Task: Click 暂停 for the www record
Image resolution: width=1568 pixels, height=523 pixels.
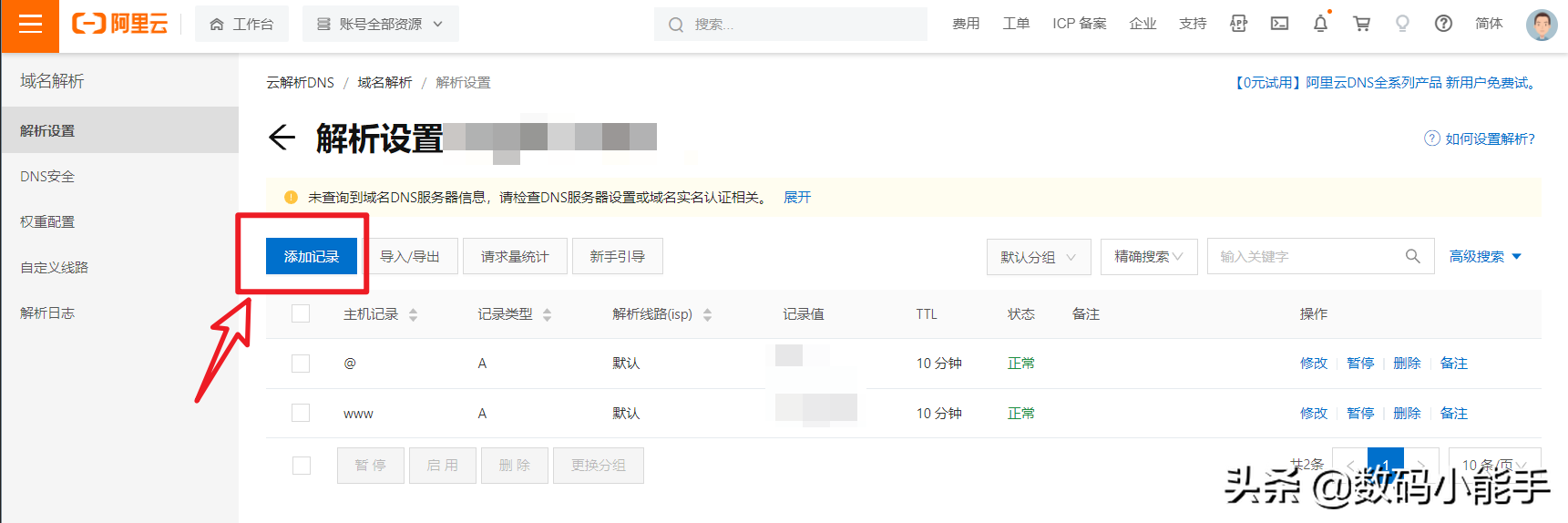Action: [1360, 414]
